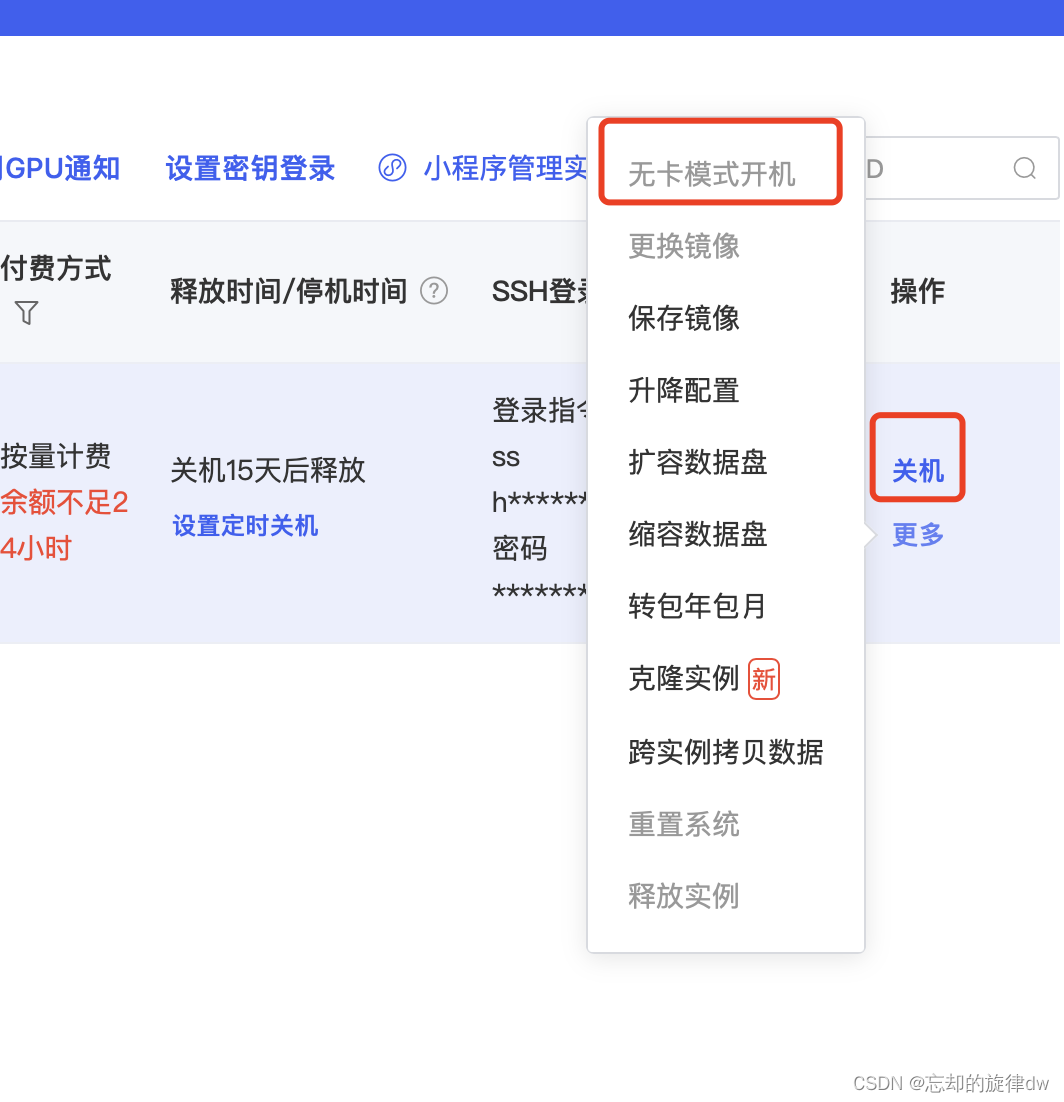
Task: Choose 升降配置 in the dropdown menu
Action: click(x=683, y=390)
